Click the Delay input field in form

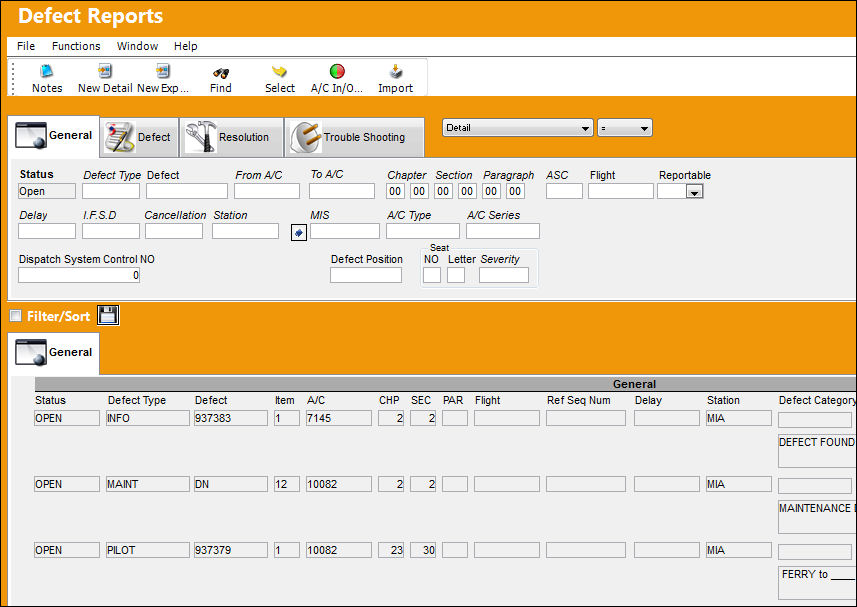46,231
